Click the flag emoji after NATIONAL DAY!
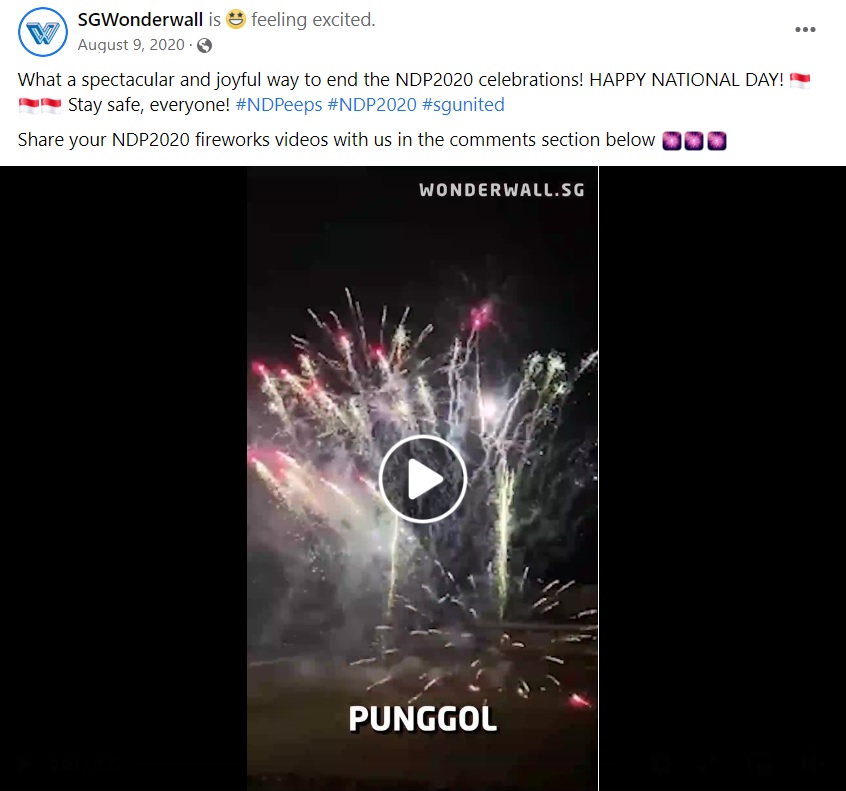 [x=800, y=80]
